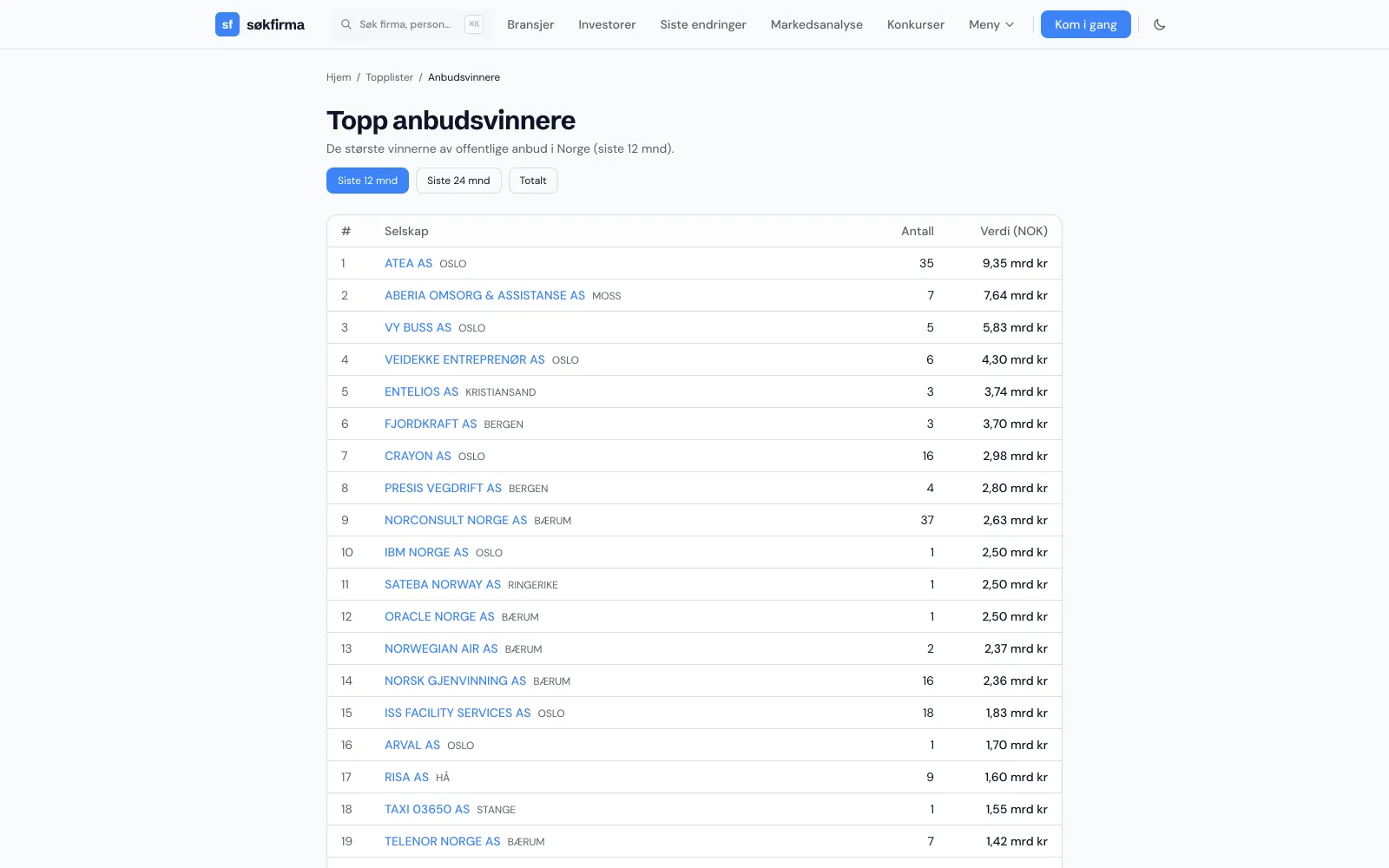Open IBM NORGE AS link
Screen dimensions: 1389x868
pos(426,552)
